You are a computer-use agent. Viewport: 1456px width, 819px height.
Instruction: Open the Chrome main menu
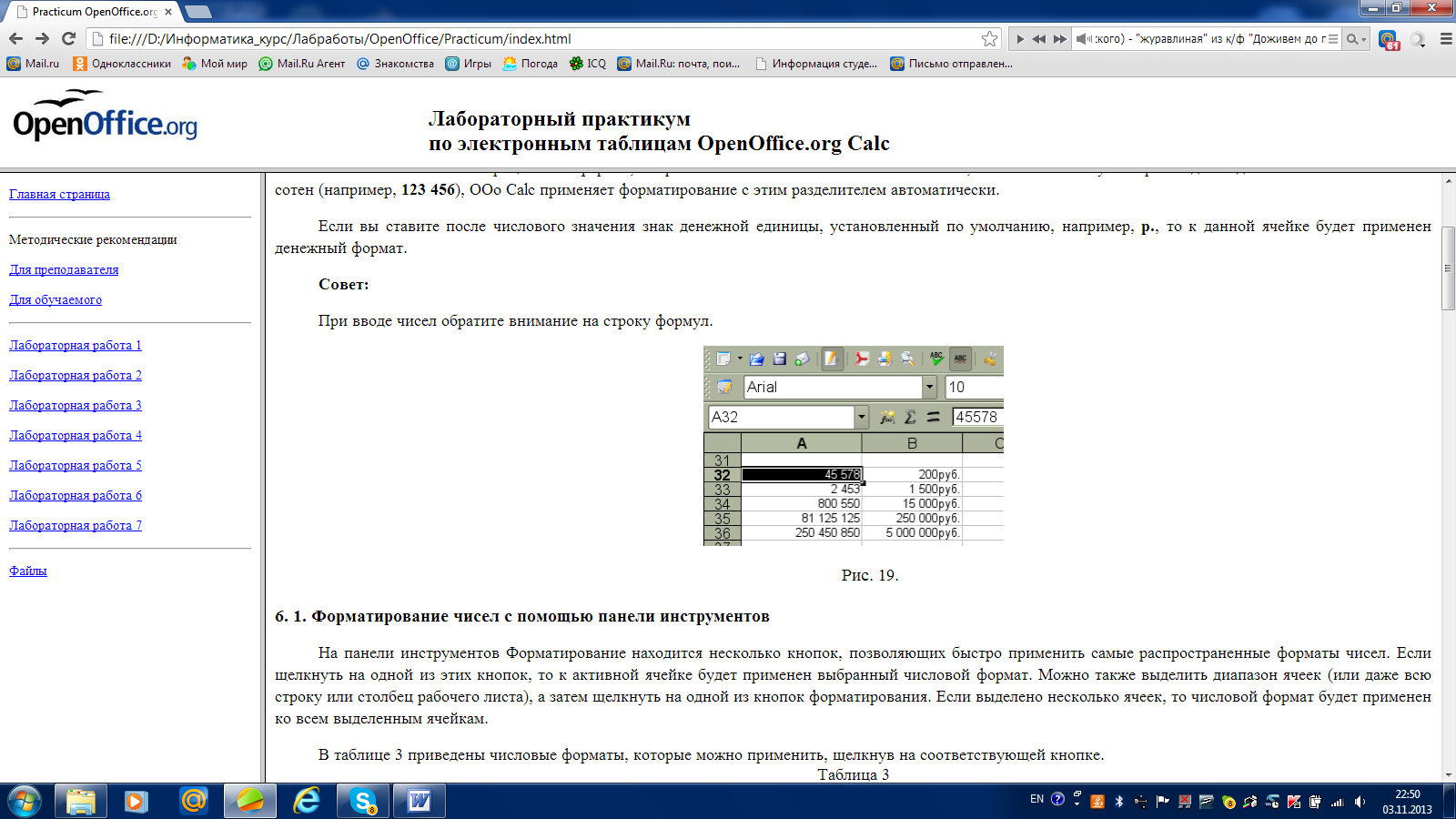click(x=1445, y=39)
